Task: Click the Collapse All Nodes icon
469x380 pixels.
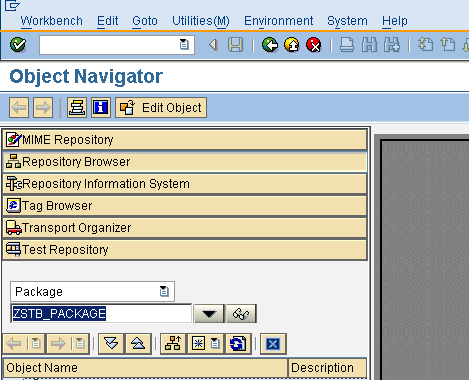Action: tap(138, 344)
